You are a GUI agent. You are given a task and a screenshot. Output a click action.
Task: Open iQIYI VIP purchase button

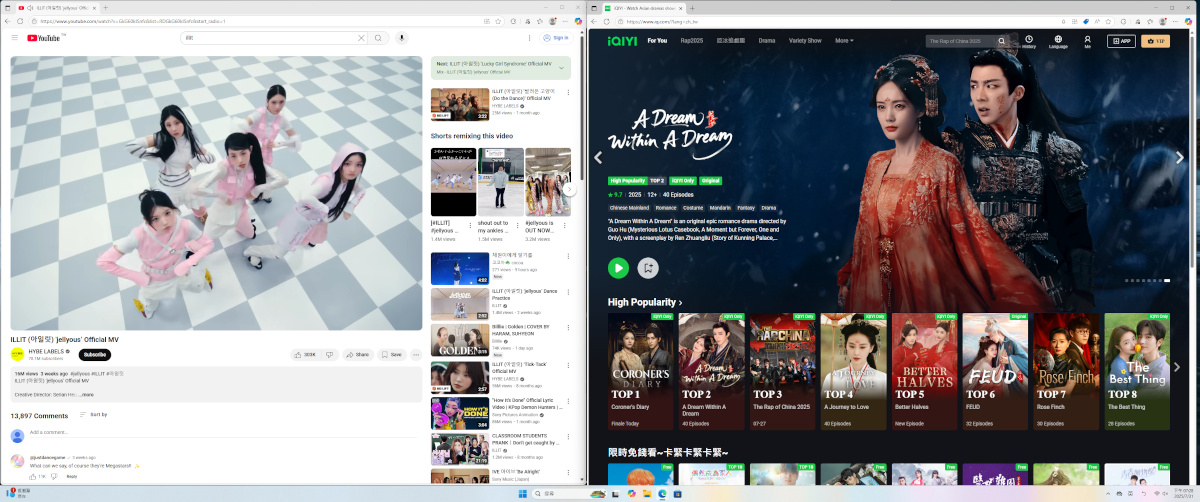pos(1156,41)
